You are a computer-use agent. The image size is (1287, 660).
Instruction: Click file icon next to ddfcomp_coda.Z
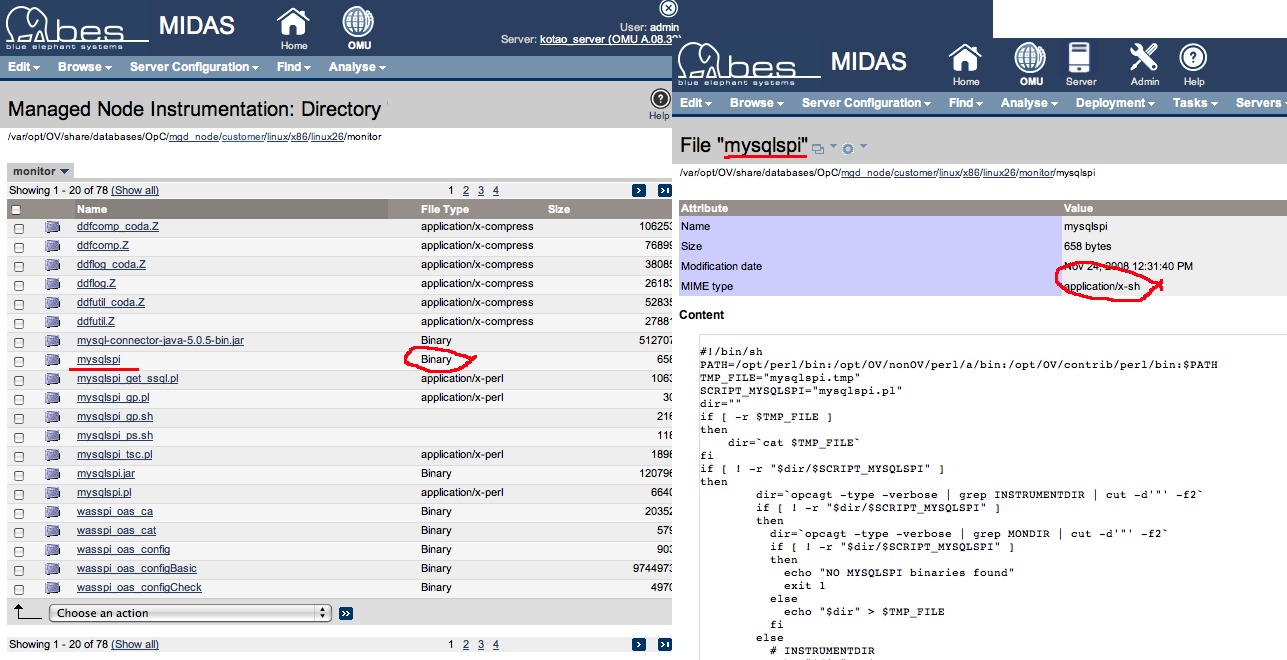coord(52,227)
